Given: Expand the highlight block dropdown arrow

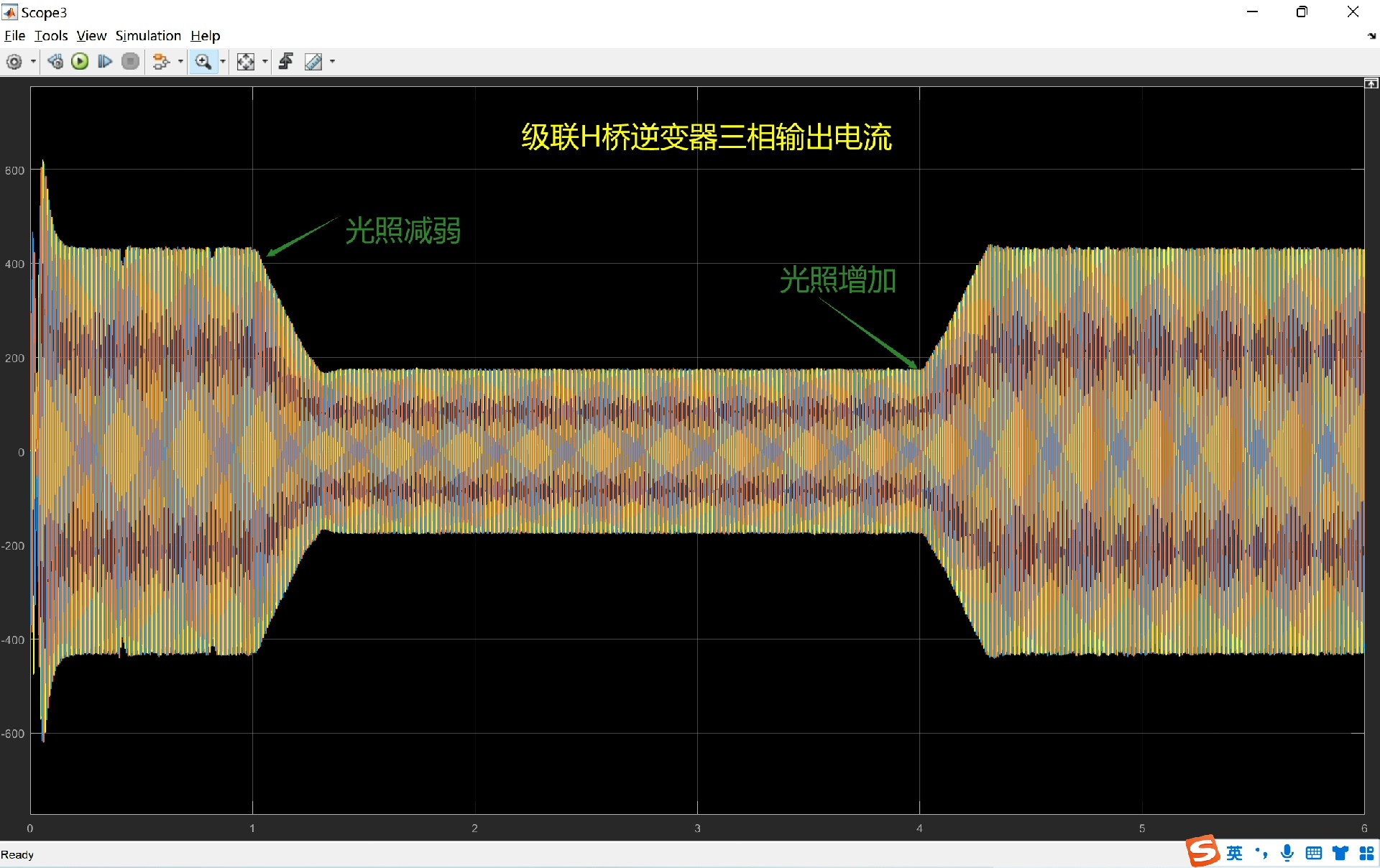Looking at the screenshot, I should click(180, 62).
